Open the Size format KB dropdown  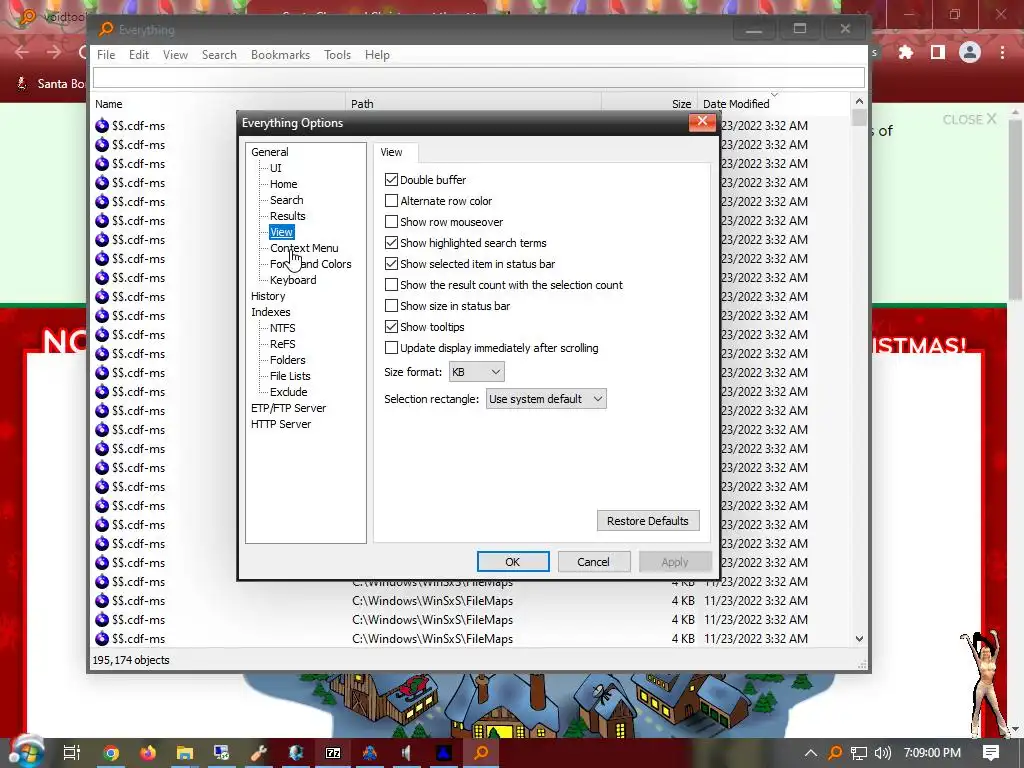[x=477, y=372]
